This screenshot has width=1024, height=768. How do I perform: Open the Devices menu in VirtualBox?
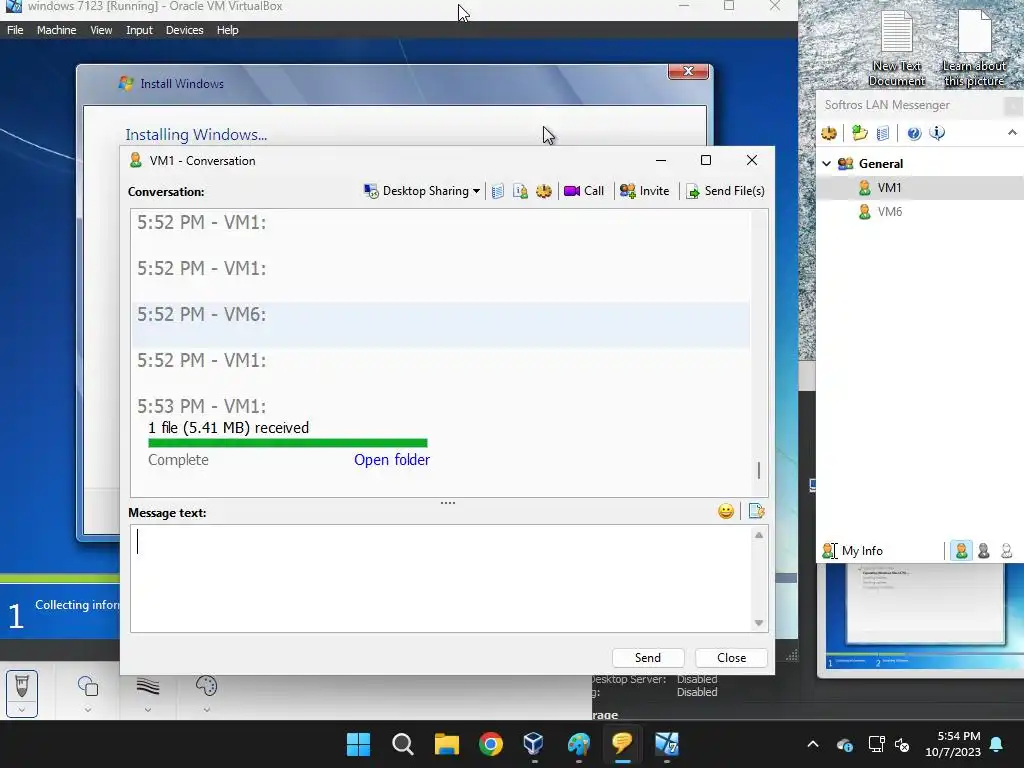pos(184,30)
